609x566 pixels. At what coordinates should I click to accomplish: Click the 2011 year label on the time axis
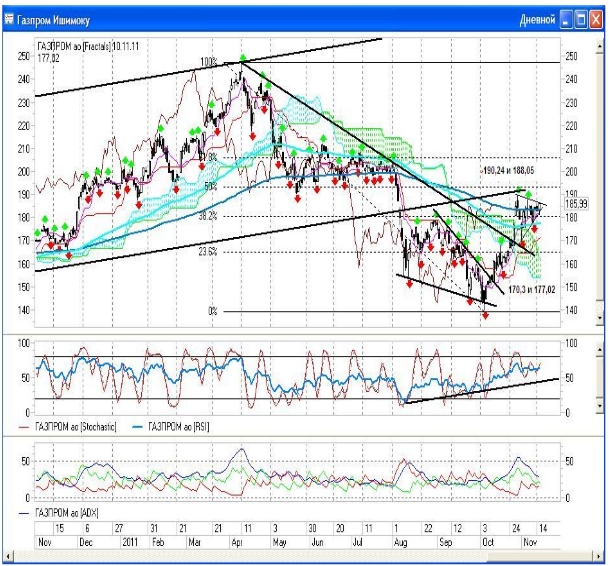click(130, 542)
